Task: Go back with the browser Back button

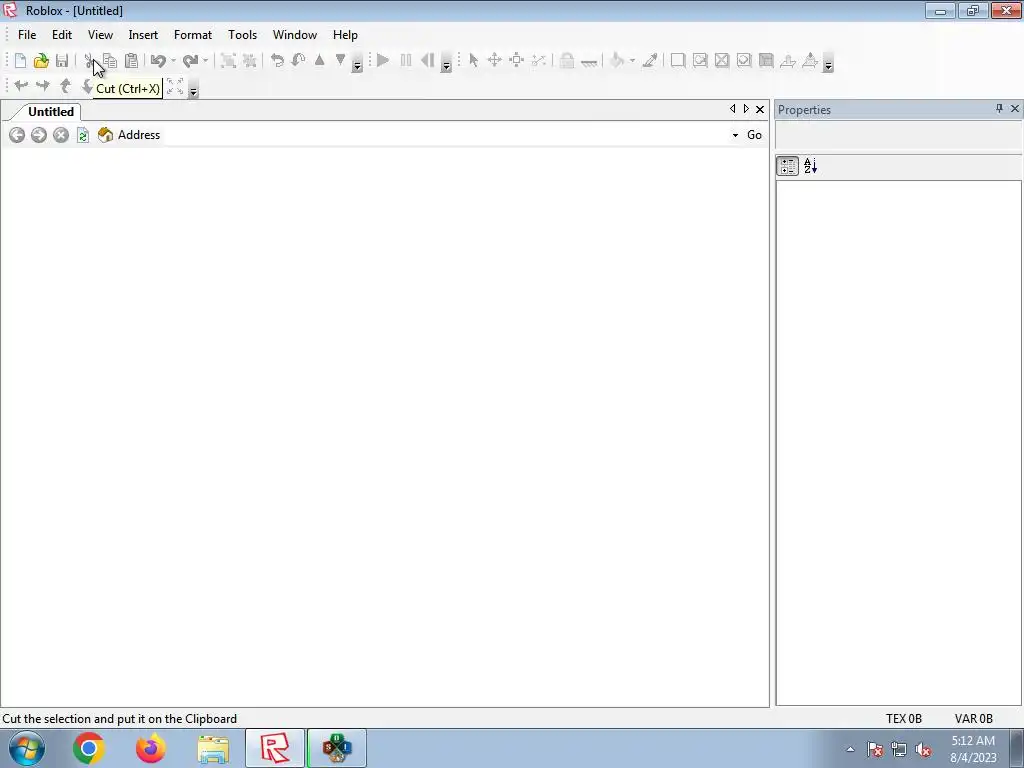Action: (17, 135)
